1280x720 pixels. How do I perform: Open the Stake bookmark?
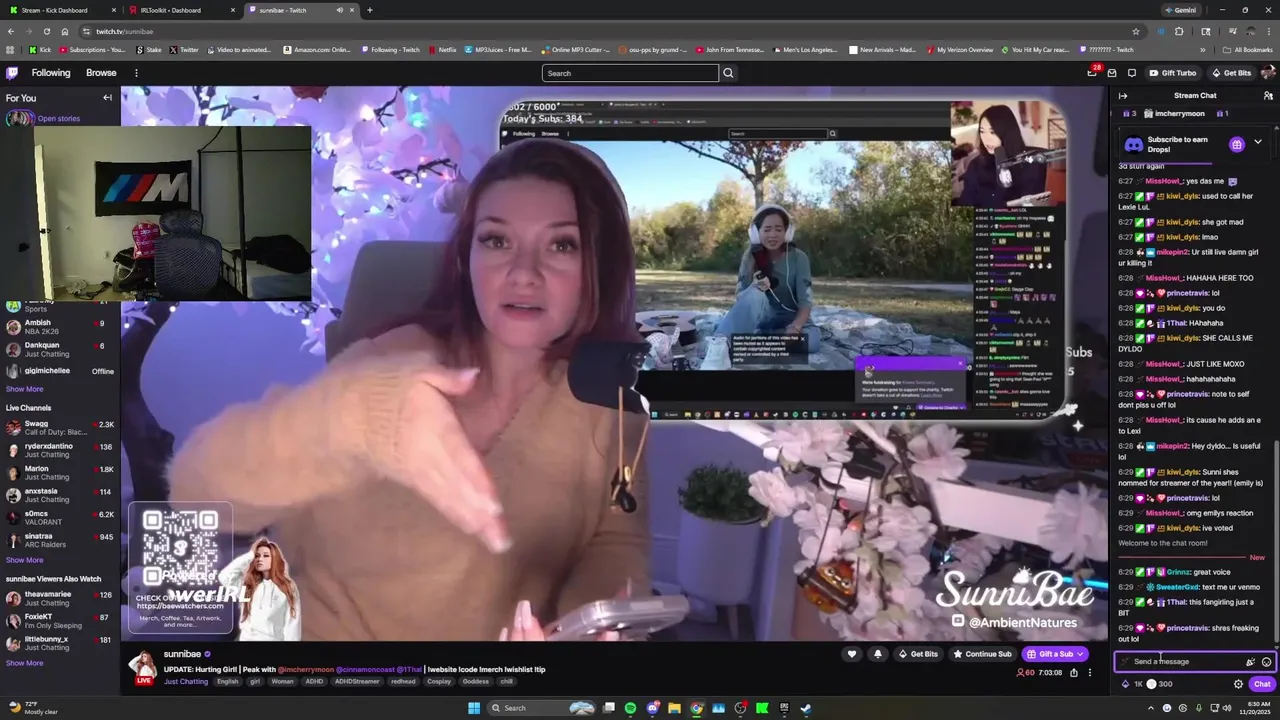click(x=149, y=49)
